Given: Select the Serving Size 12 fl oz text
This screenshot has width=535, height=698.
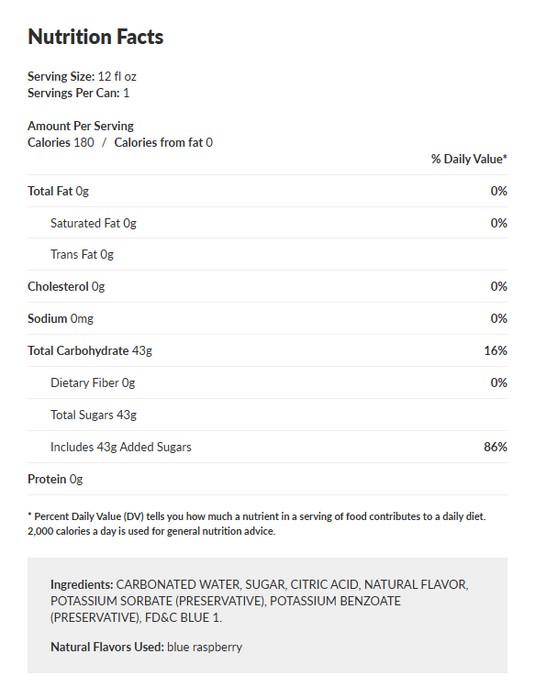Looking at the screenshot, I should pyautogui.click(x=82, y=77).
